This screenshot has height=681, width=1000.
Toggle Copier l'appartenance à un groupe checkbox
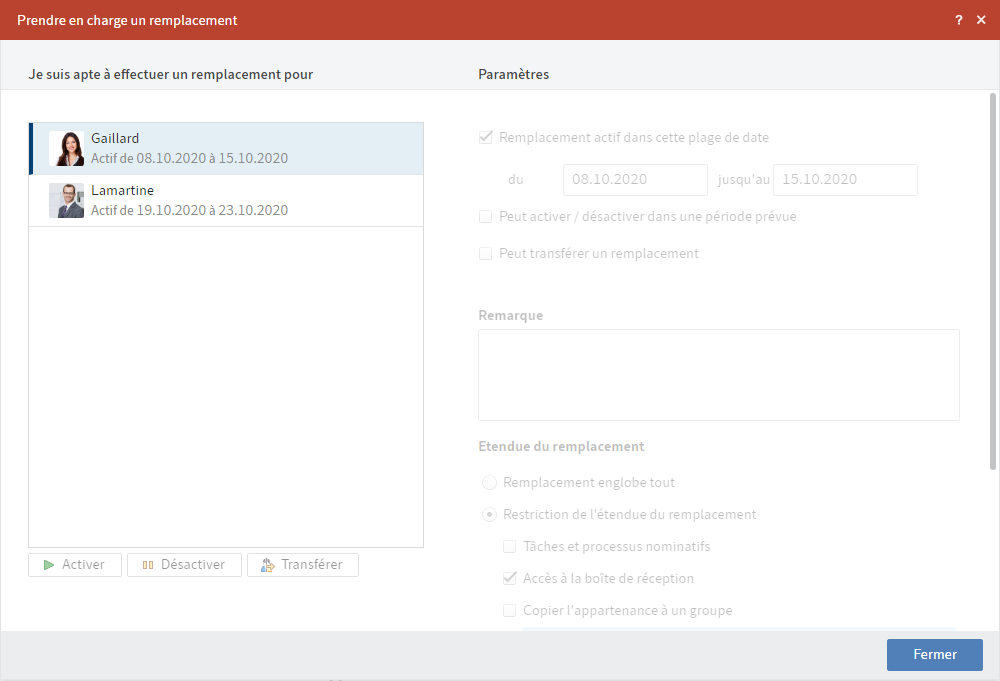510,611
